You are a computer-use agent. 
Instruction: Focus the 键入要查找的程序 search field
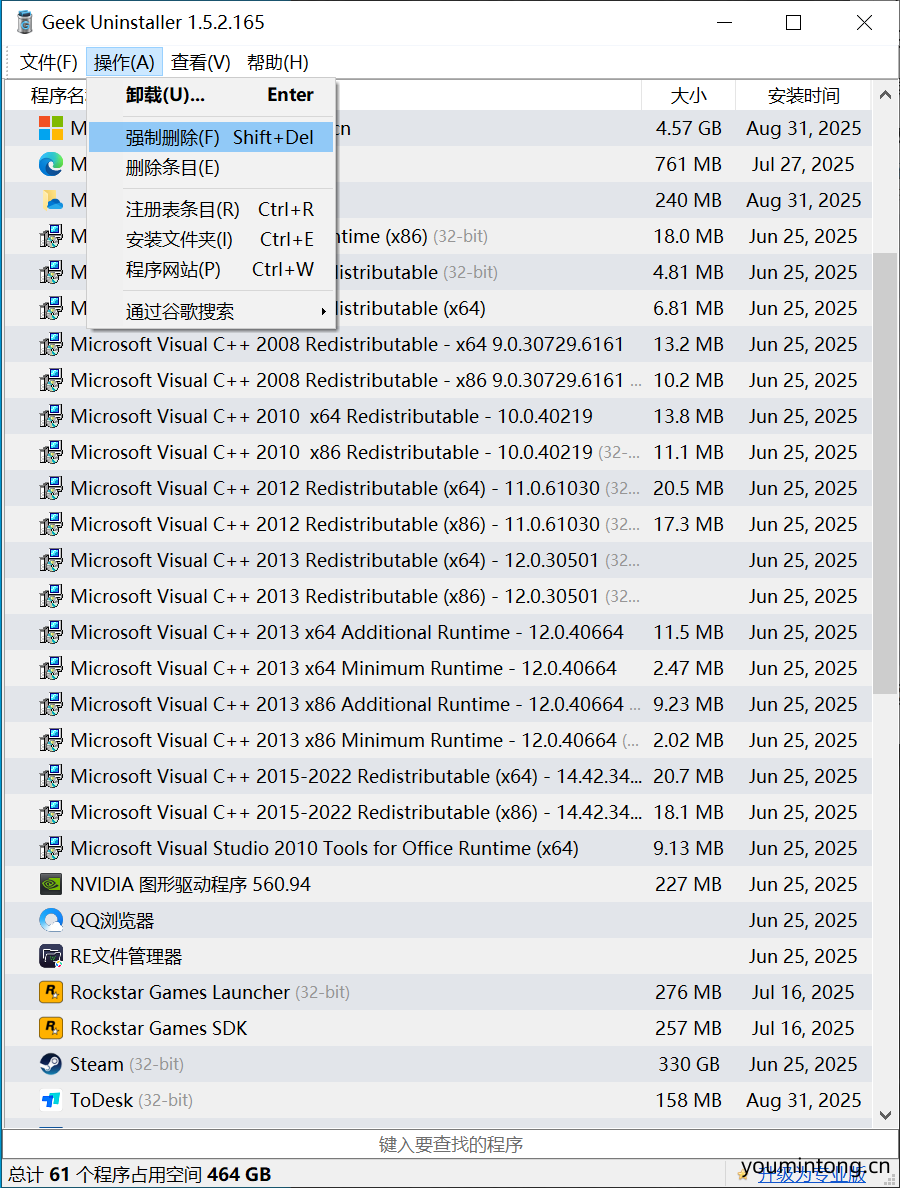450,1144
